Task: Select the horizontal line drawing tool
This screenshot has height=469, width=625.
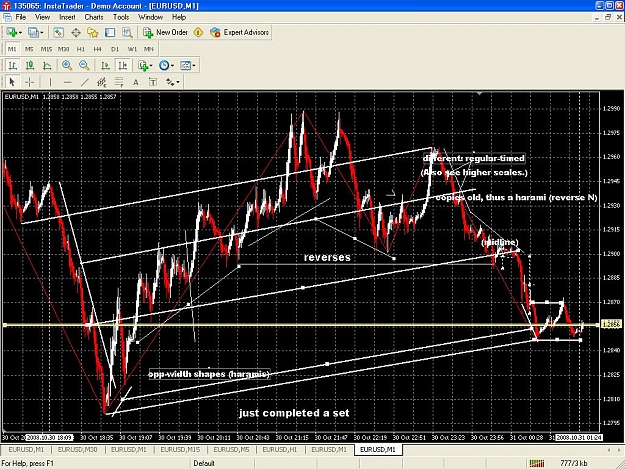Action: [x=67, y=82]
